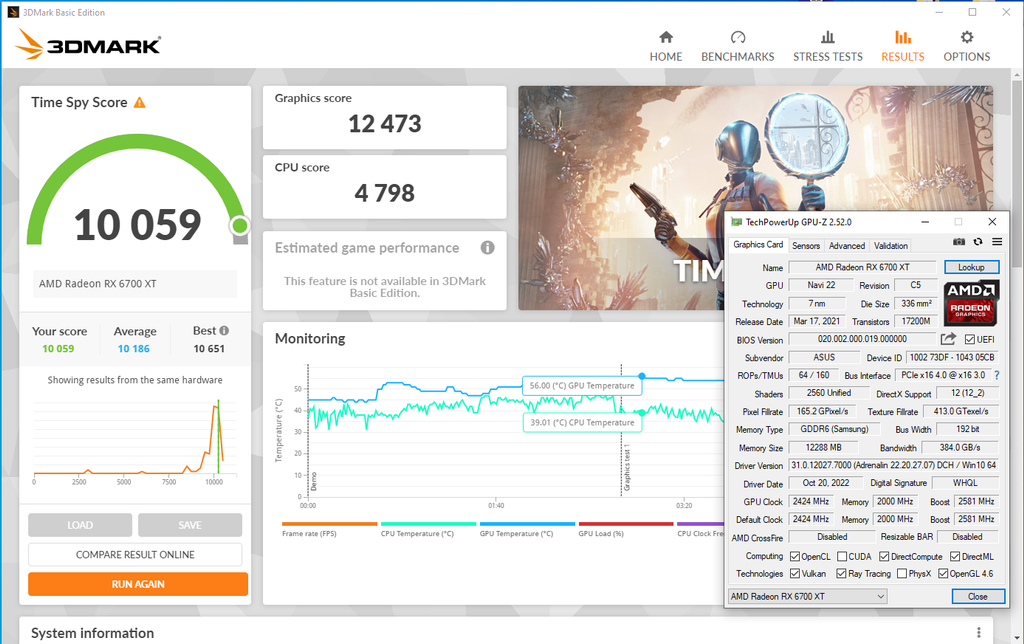Click the Time Spy Score warning triangle

click(140, 103)
